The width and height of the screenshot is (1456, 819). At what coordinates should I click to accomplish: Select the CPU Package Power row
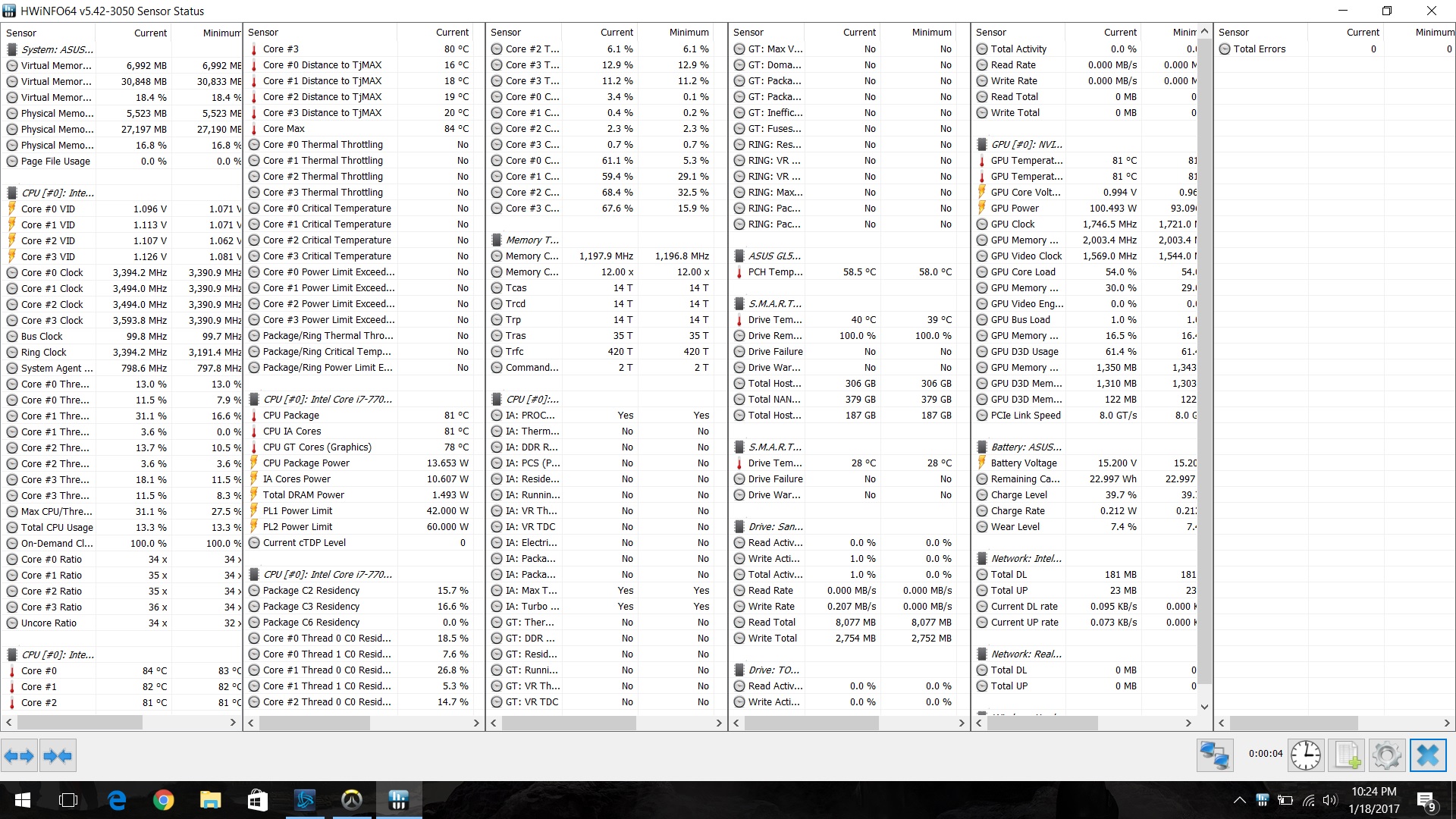306,463
